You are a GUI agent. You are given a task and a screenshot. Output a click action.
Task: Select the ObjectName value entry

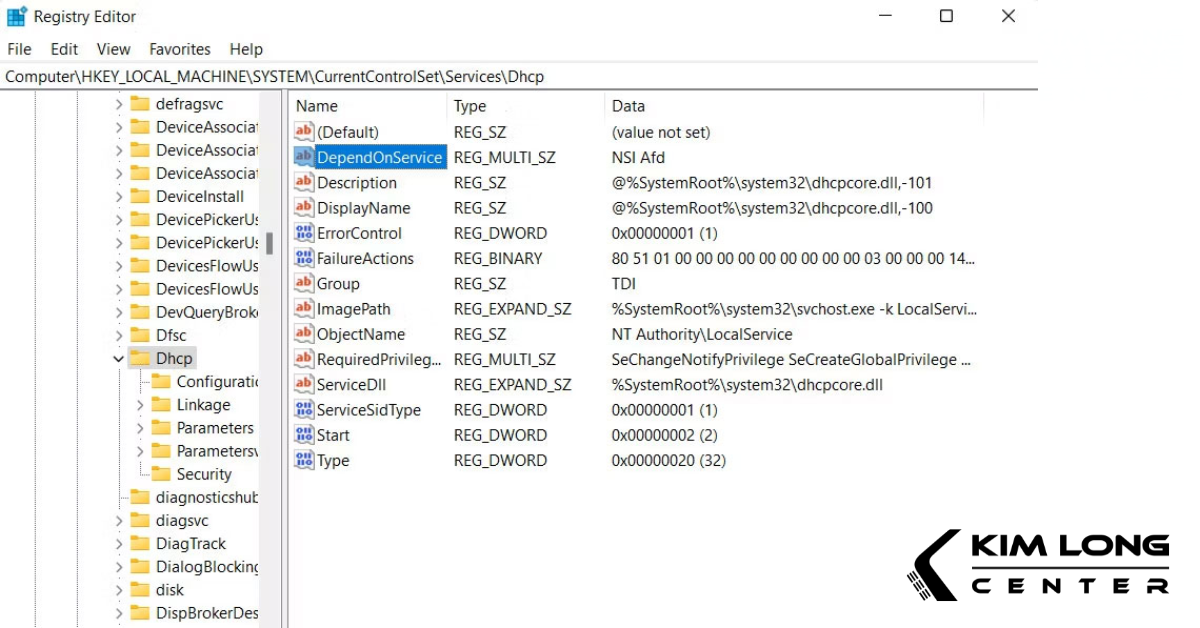coord(358,334)
